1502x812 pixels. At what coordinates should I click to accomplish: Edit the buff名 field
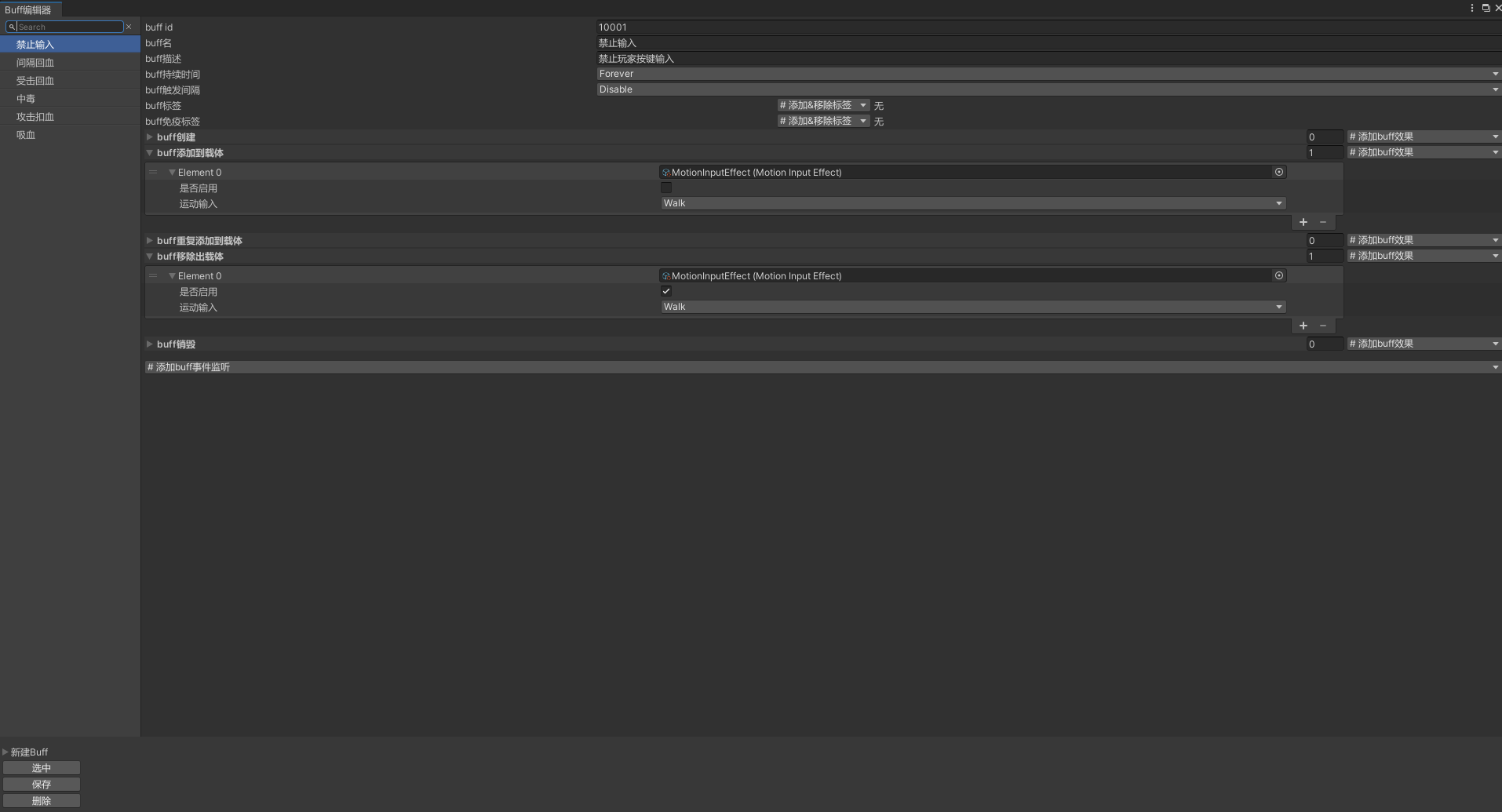(1048, 42)
